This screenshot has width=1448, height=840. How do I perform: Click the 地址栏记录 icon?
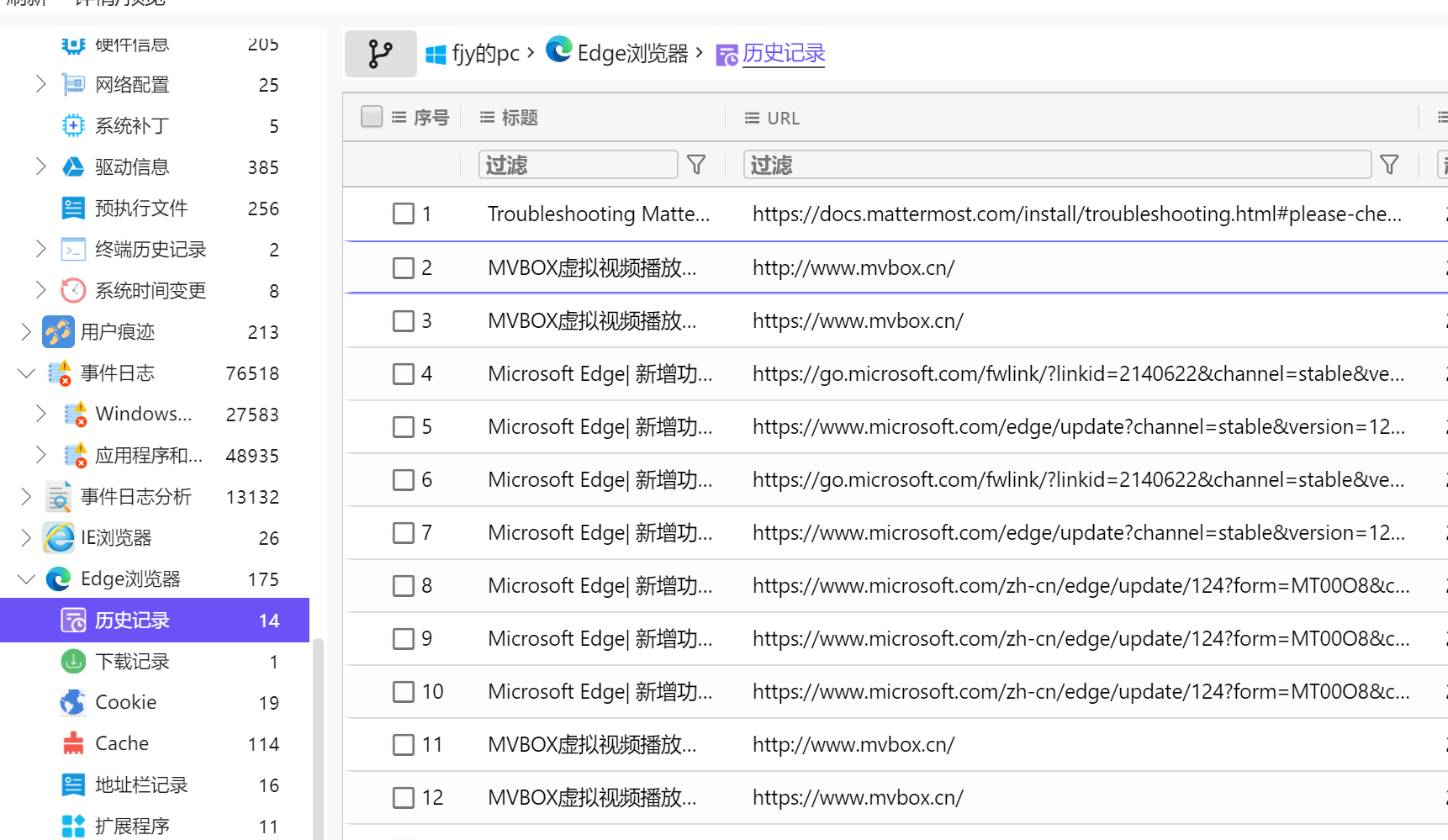(x=73, y=785)
